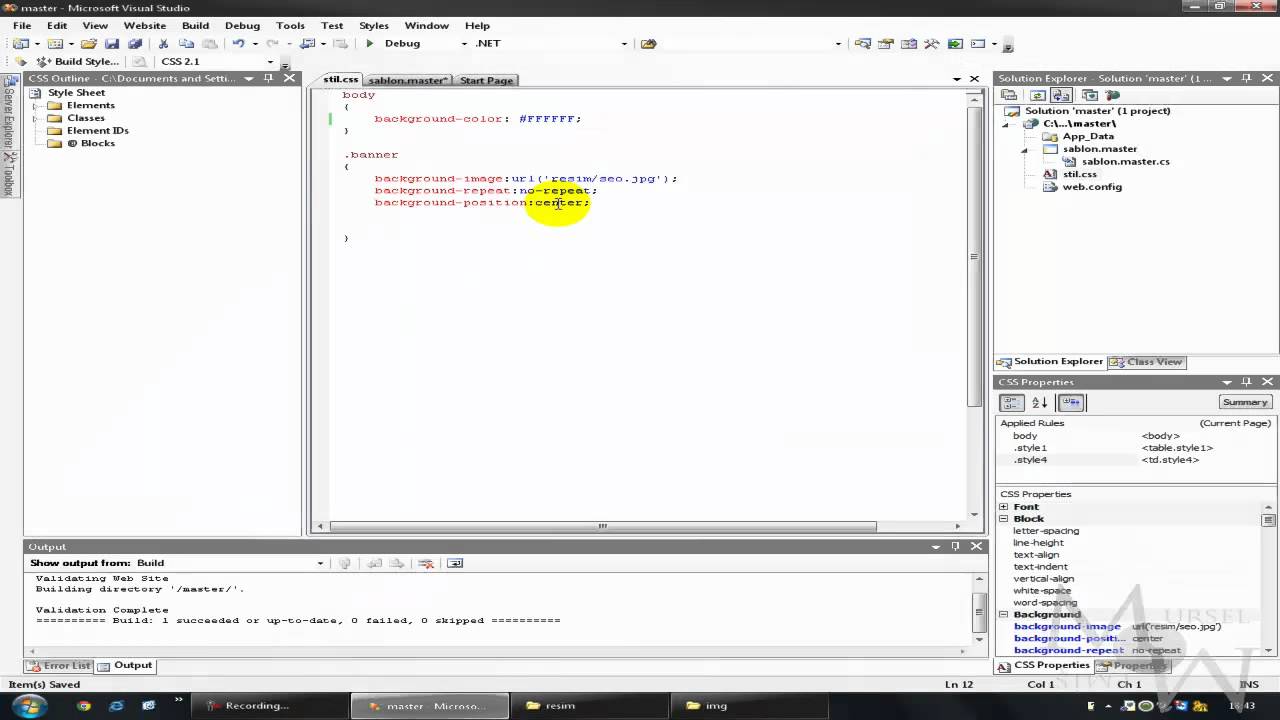
Task: Open the .NET platform dropdown
Action: pyautogui.click(x=624, y=43)
